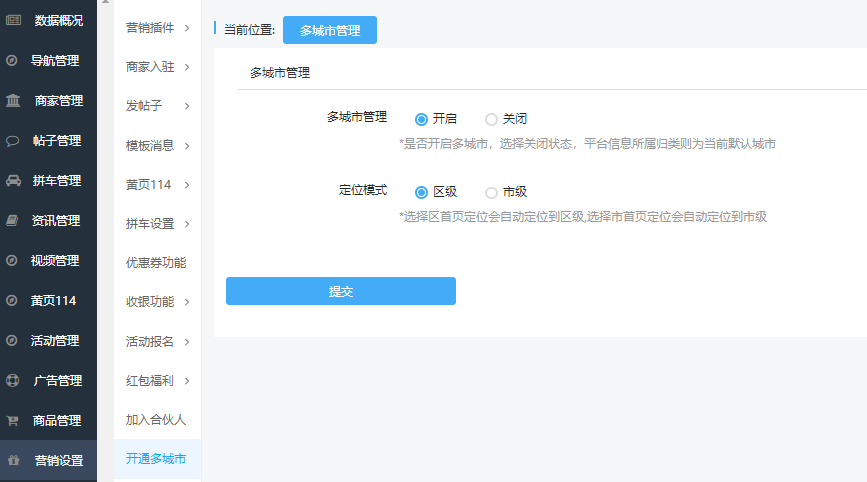Click the 帖子管理 speech bubble icon
Screen dimensions: 867x482
coord(12,140)
